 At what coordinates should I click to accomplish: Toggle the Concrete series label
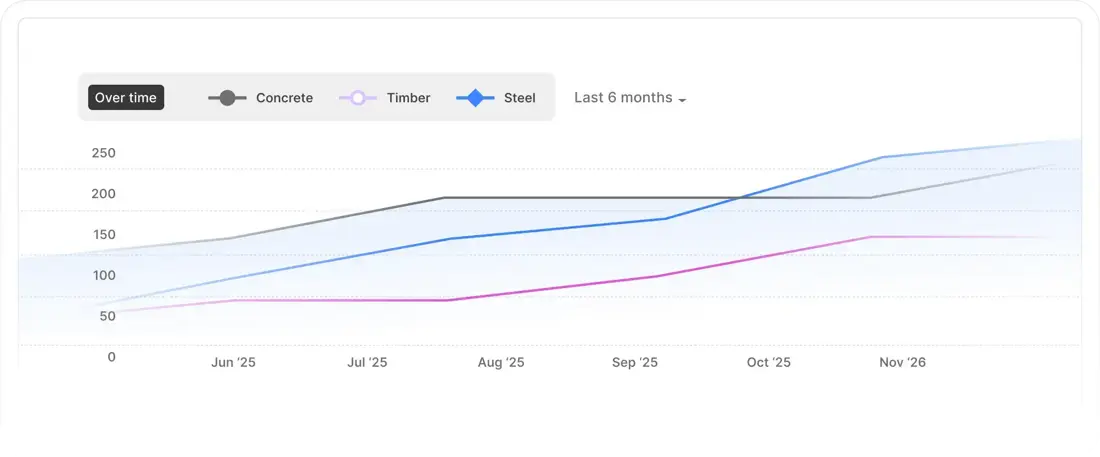(x=284, y=98)
